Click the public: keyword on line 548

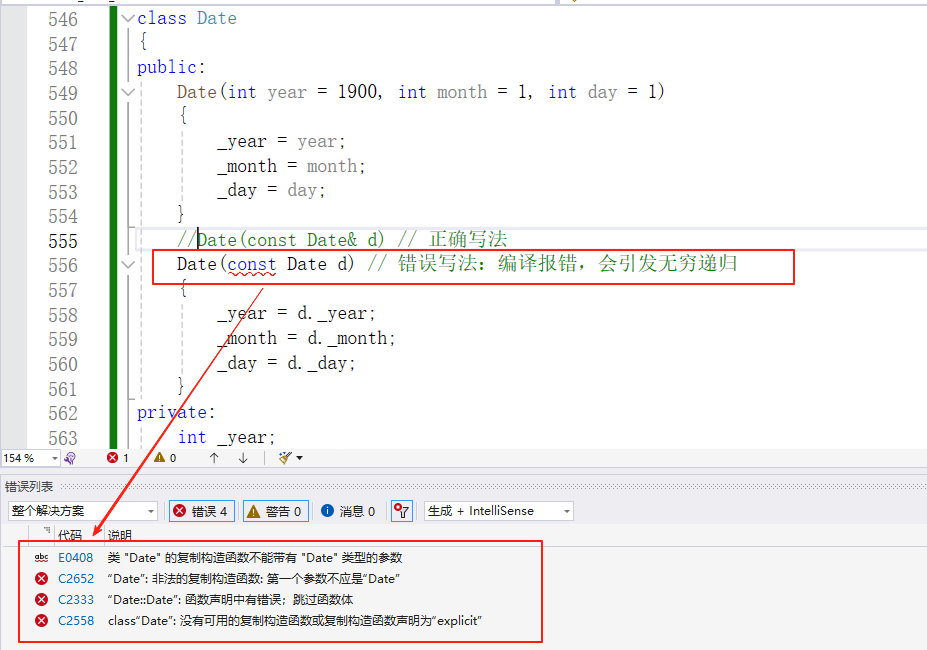click(x=171, y=67)
